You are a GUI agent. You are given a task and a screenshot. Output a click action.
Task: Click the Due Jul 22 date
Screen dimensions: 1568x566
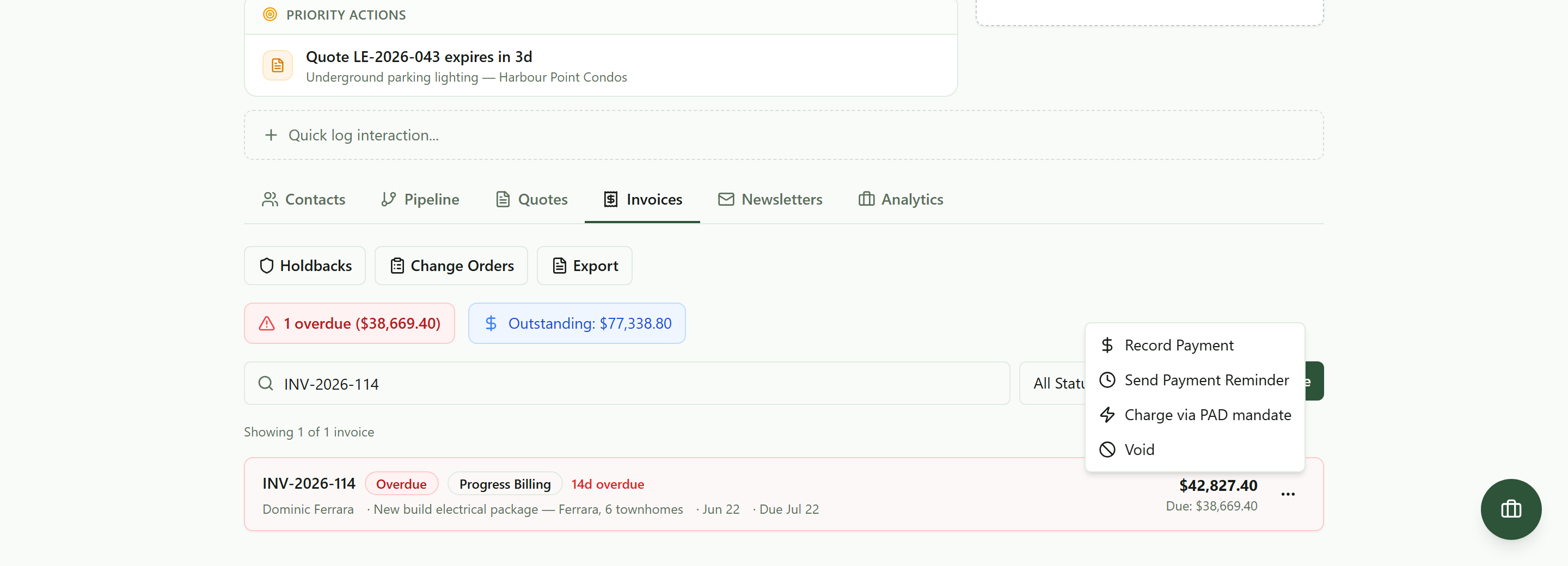[789, 509]
